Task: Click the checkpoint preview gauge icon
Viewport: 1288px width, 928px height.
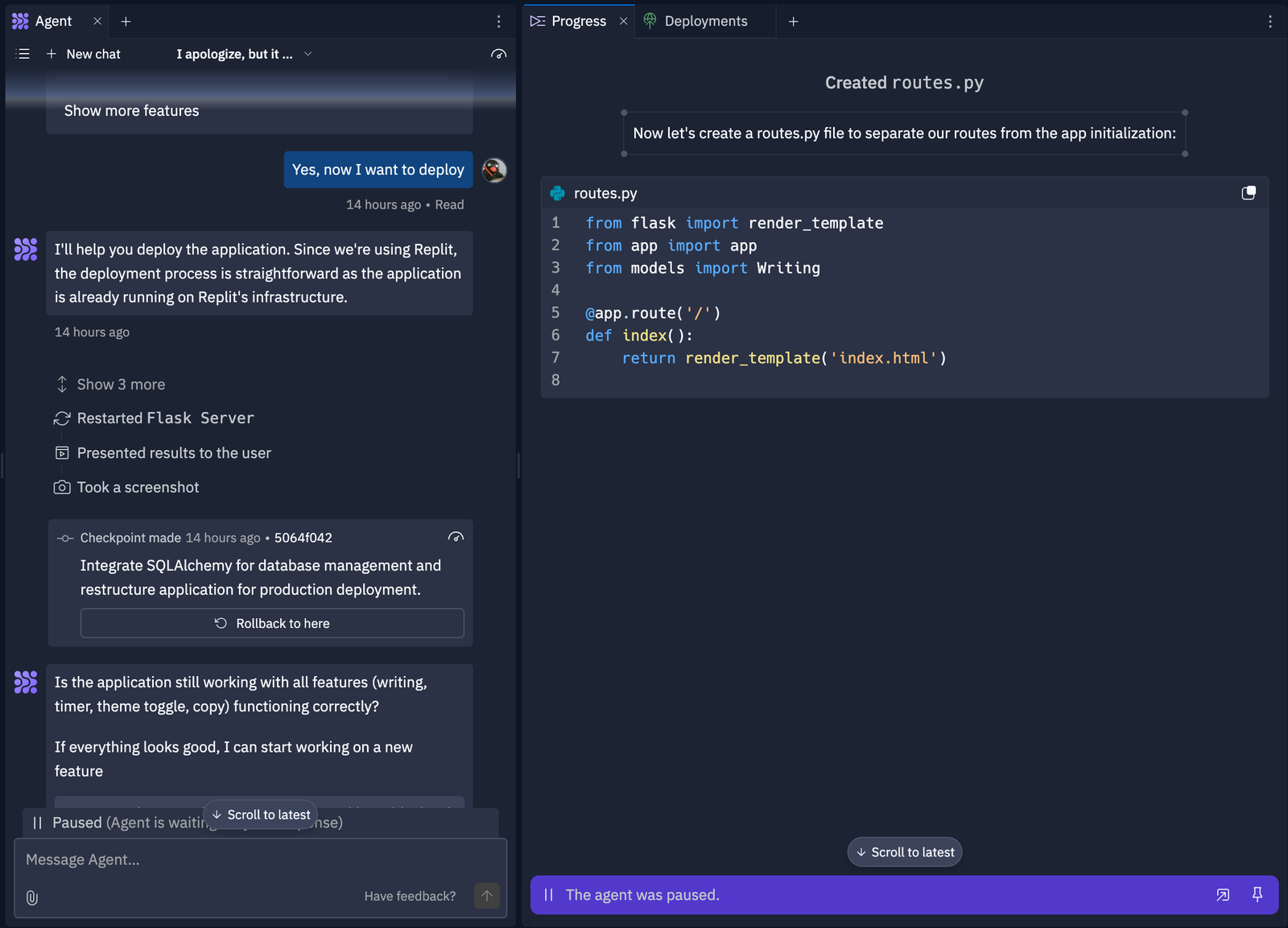Action: (456, 538)
